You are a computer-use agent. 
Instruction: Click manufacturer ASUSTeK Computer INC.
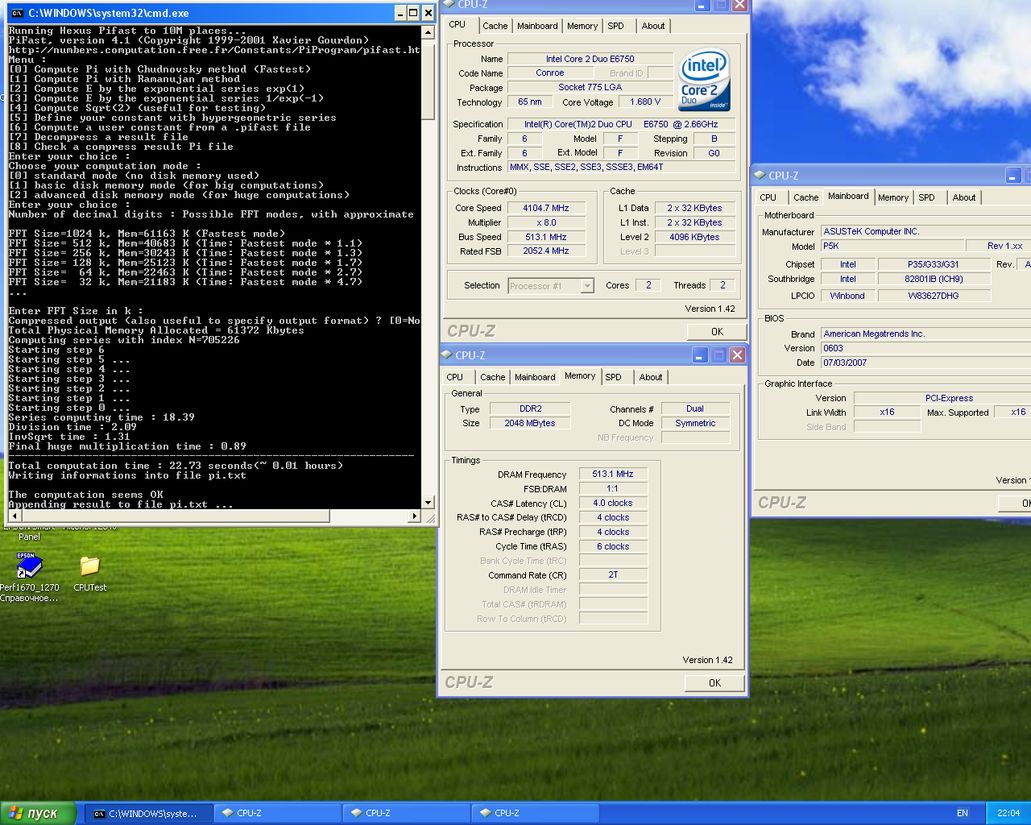926,231
